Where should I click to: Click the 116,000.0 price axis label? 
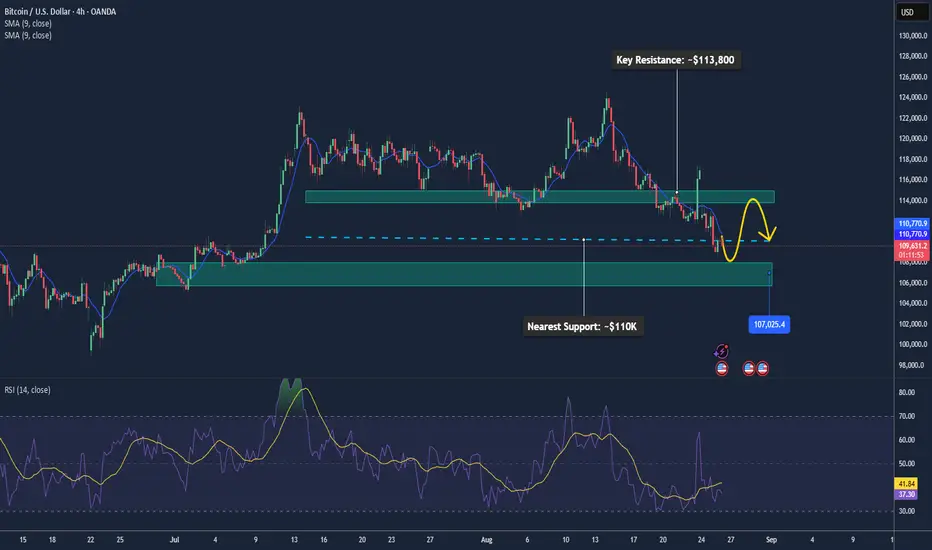pyautogui.click(x=912, y=180)
